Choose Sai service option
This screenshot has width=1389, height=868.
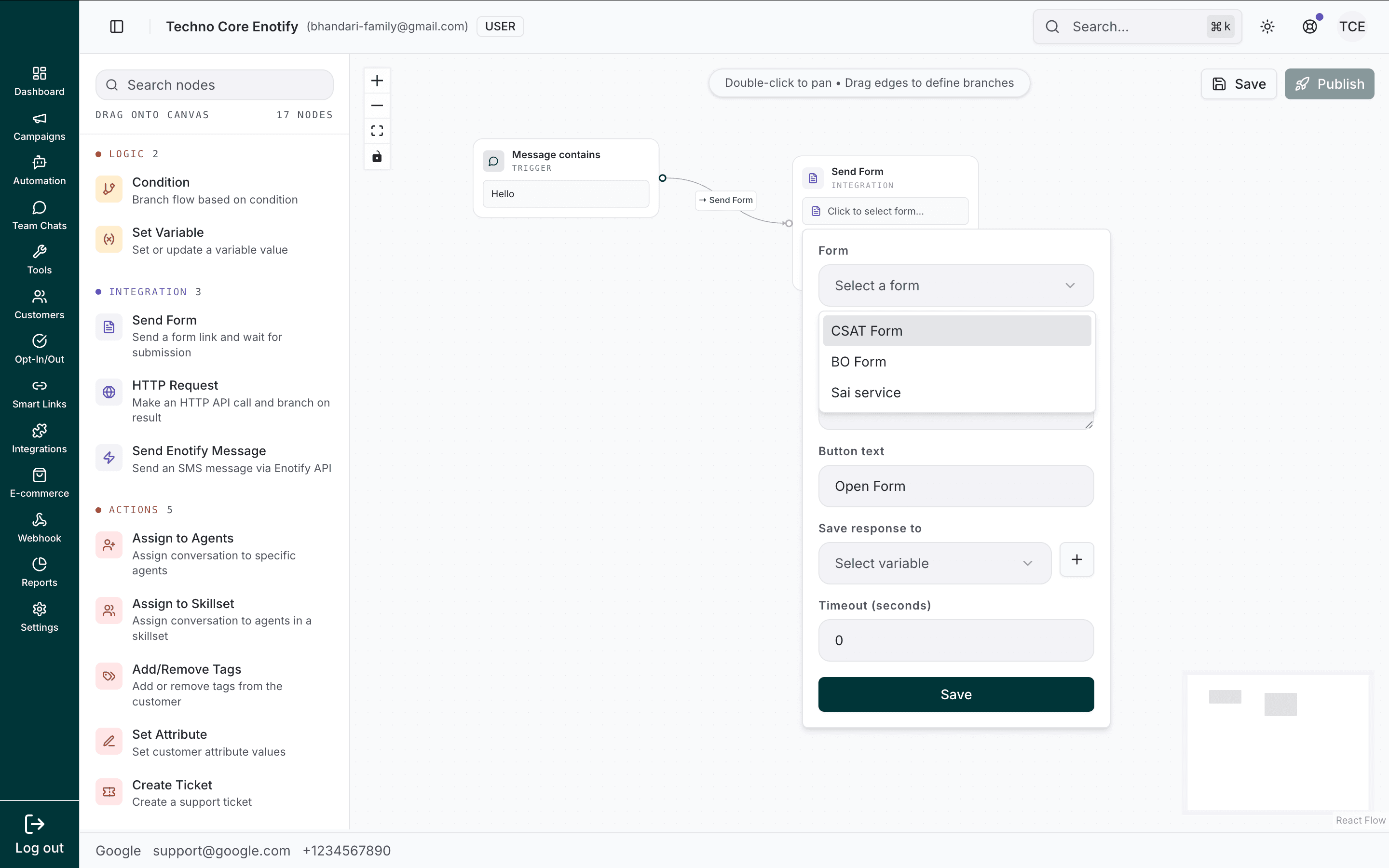pyautogui.click(x=957, y=393)
